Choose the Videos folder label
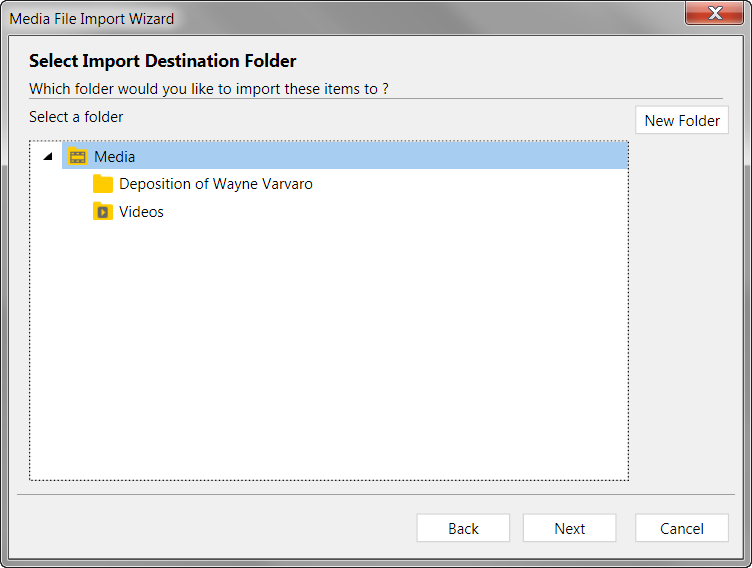 coord(141,212)
